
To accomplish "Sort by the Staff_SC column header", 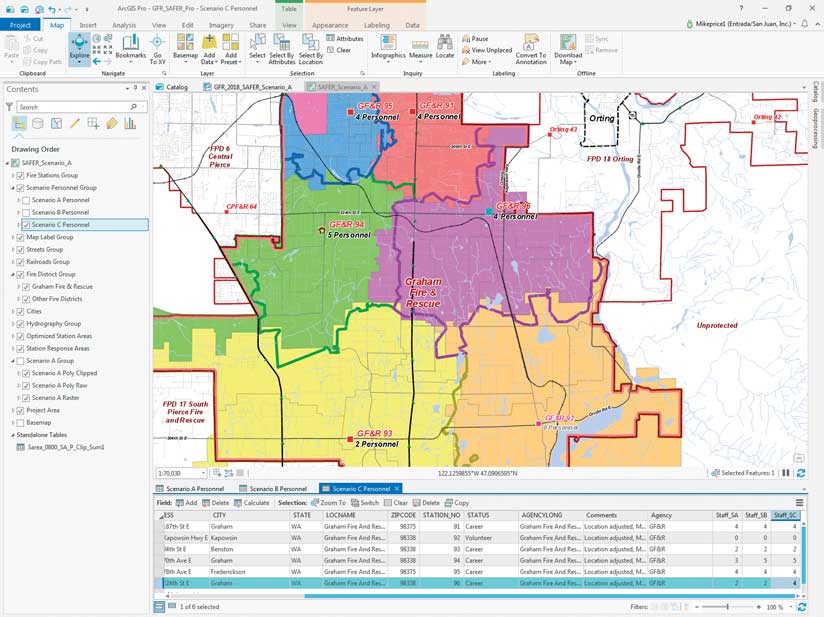I will pos(785,516).
